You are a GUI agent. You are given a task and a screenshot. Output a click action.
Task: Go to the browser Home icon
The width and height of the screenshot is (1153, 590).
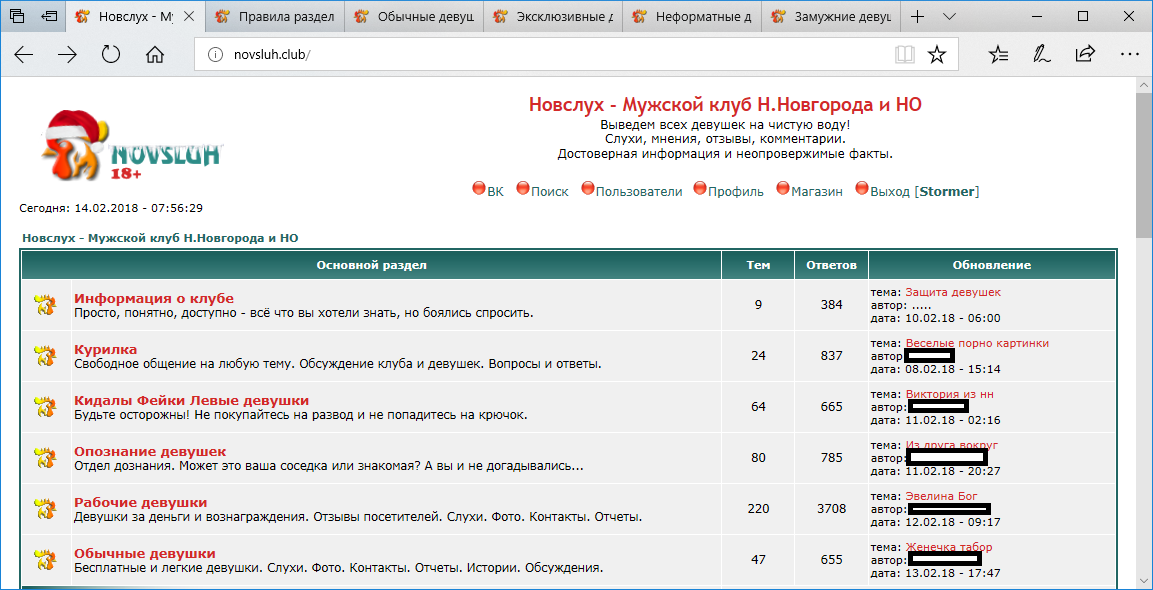(155, 55)
